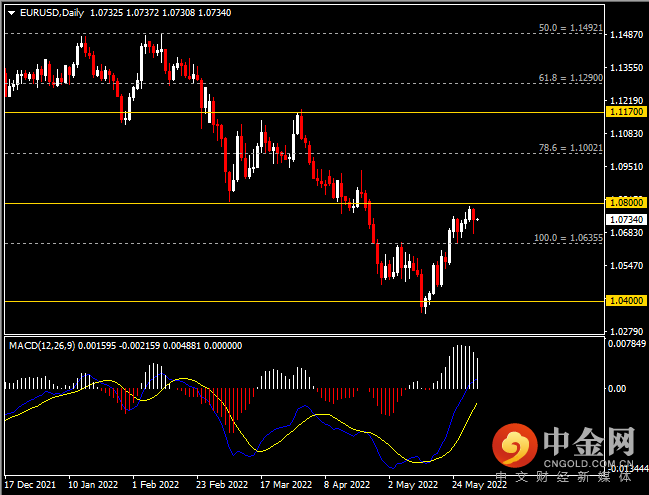
Task: Click the 2 May 2022 date label
Action: tap(413, 485)
